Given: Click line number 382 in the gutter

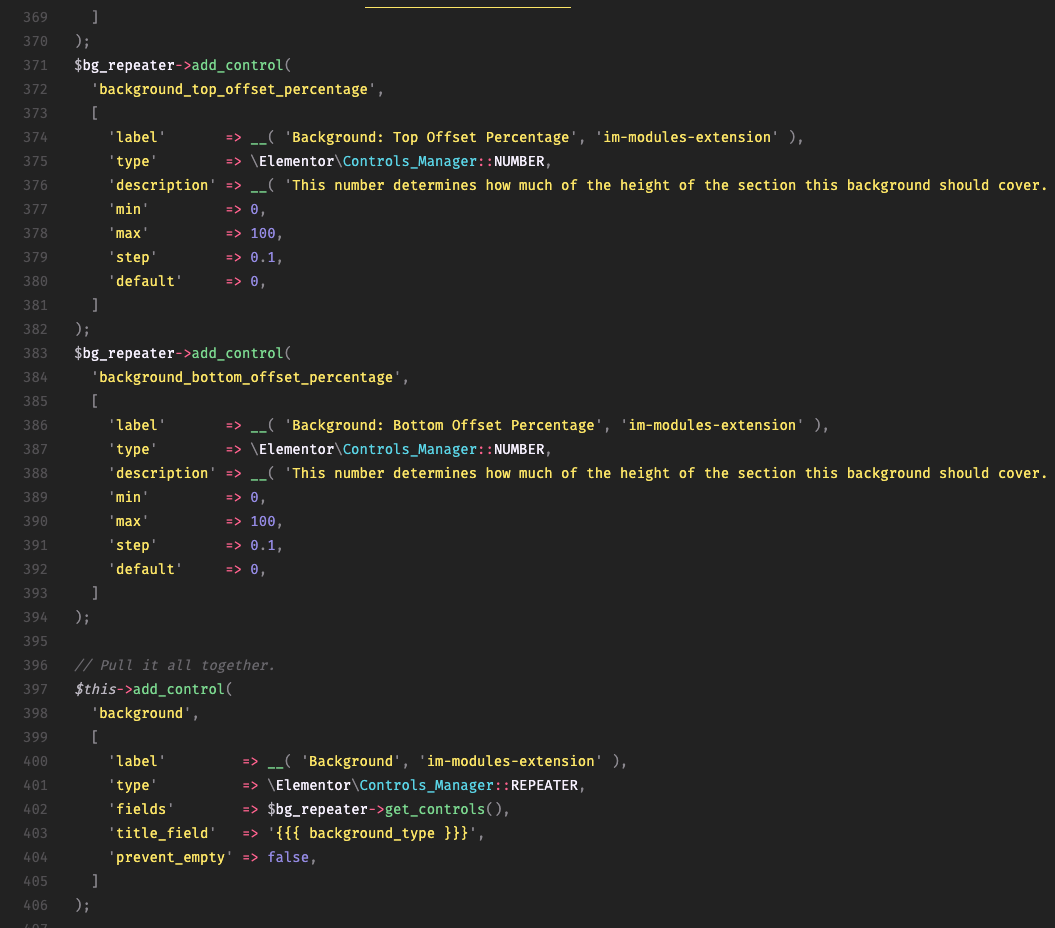Looking at the screenshot, I should point(36,329).
